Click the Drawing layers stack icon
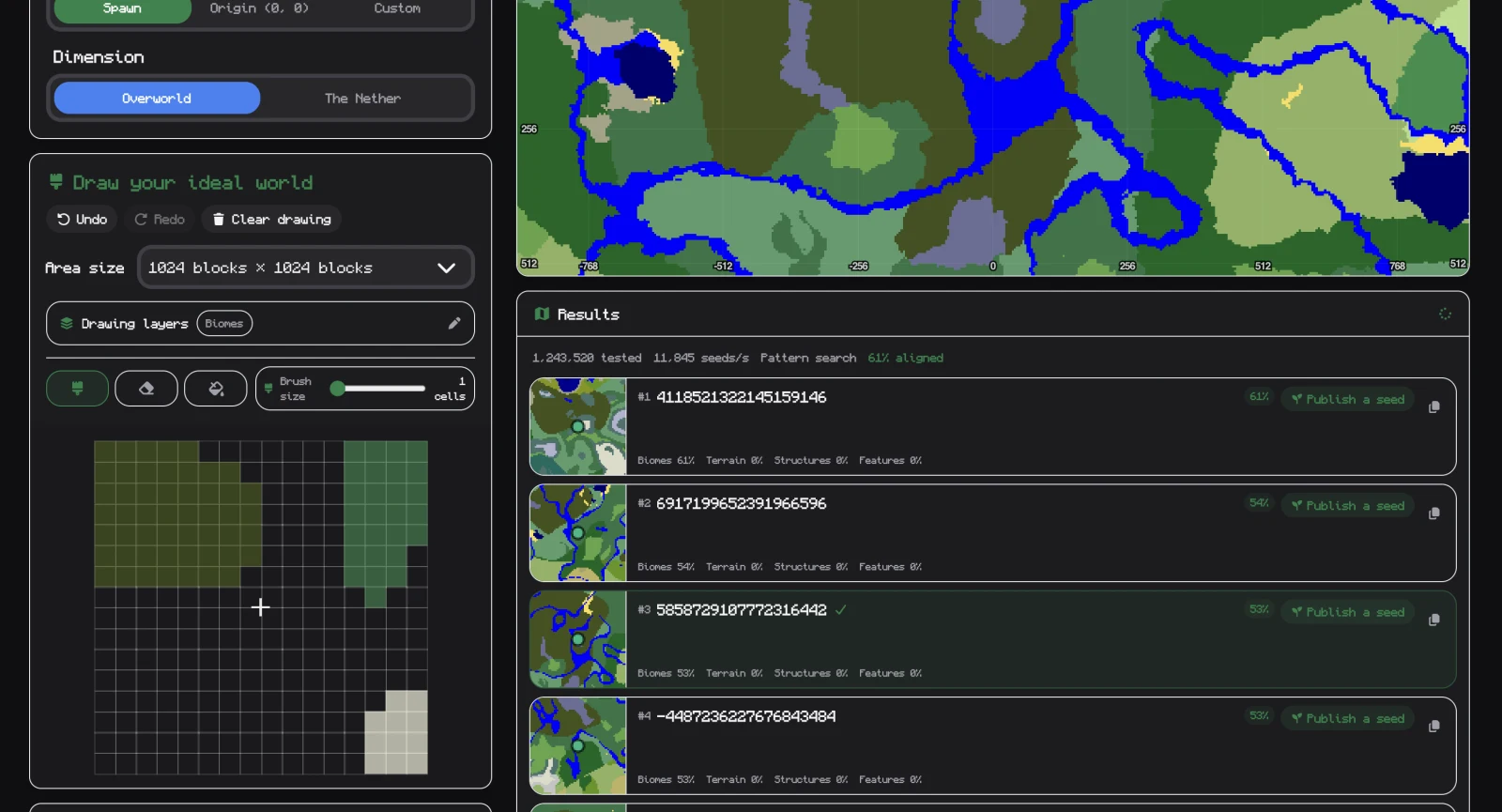The width and height of the screenshot is (1502, 812). 67,323
